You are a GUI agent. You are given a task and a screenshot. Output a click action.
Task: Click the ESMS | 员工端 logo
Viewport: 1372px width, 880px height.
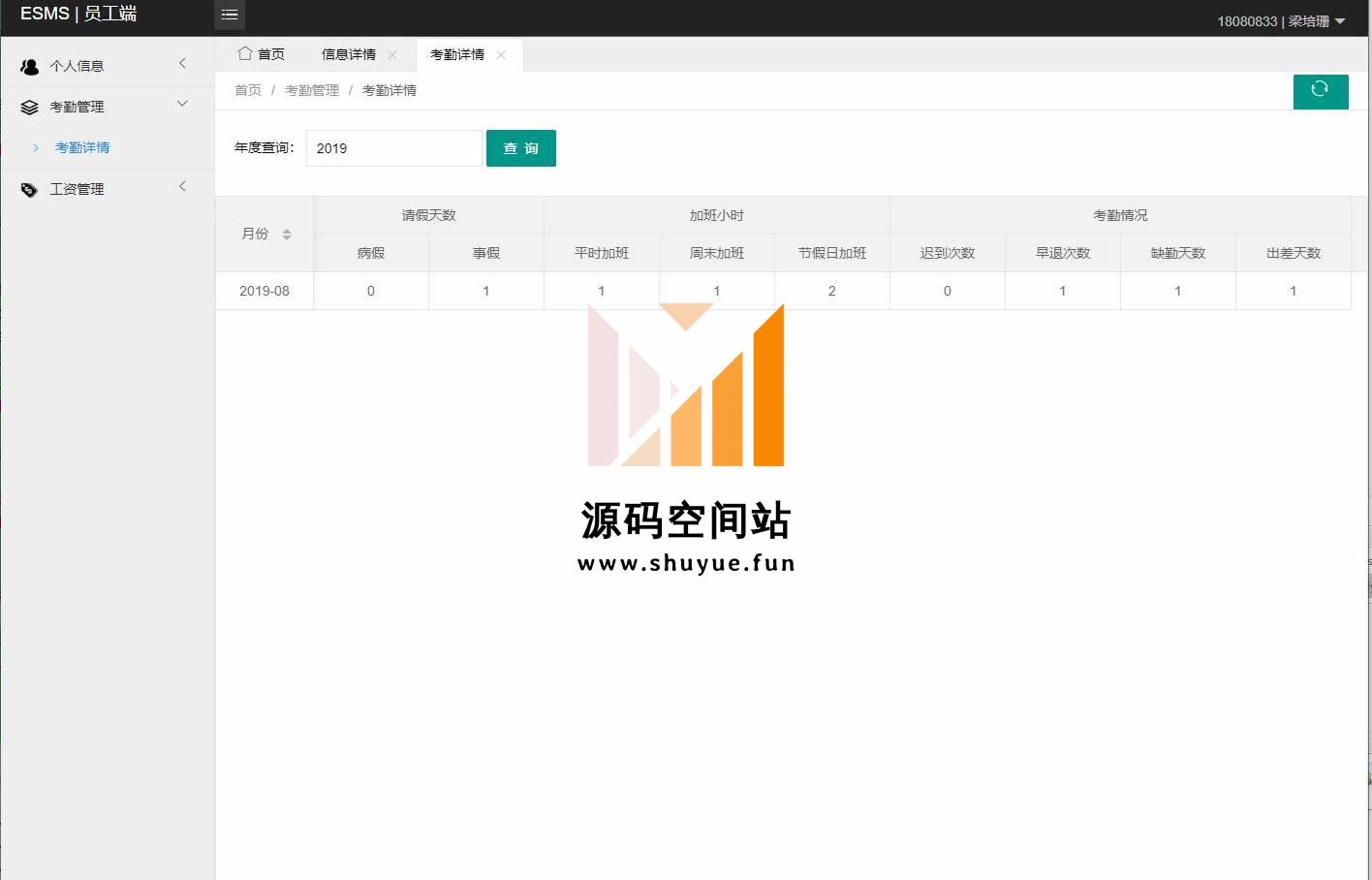click(78, 14)
